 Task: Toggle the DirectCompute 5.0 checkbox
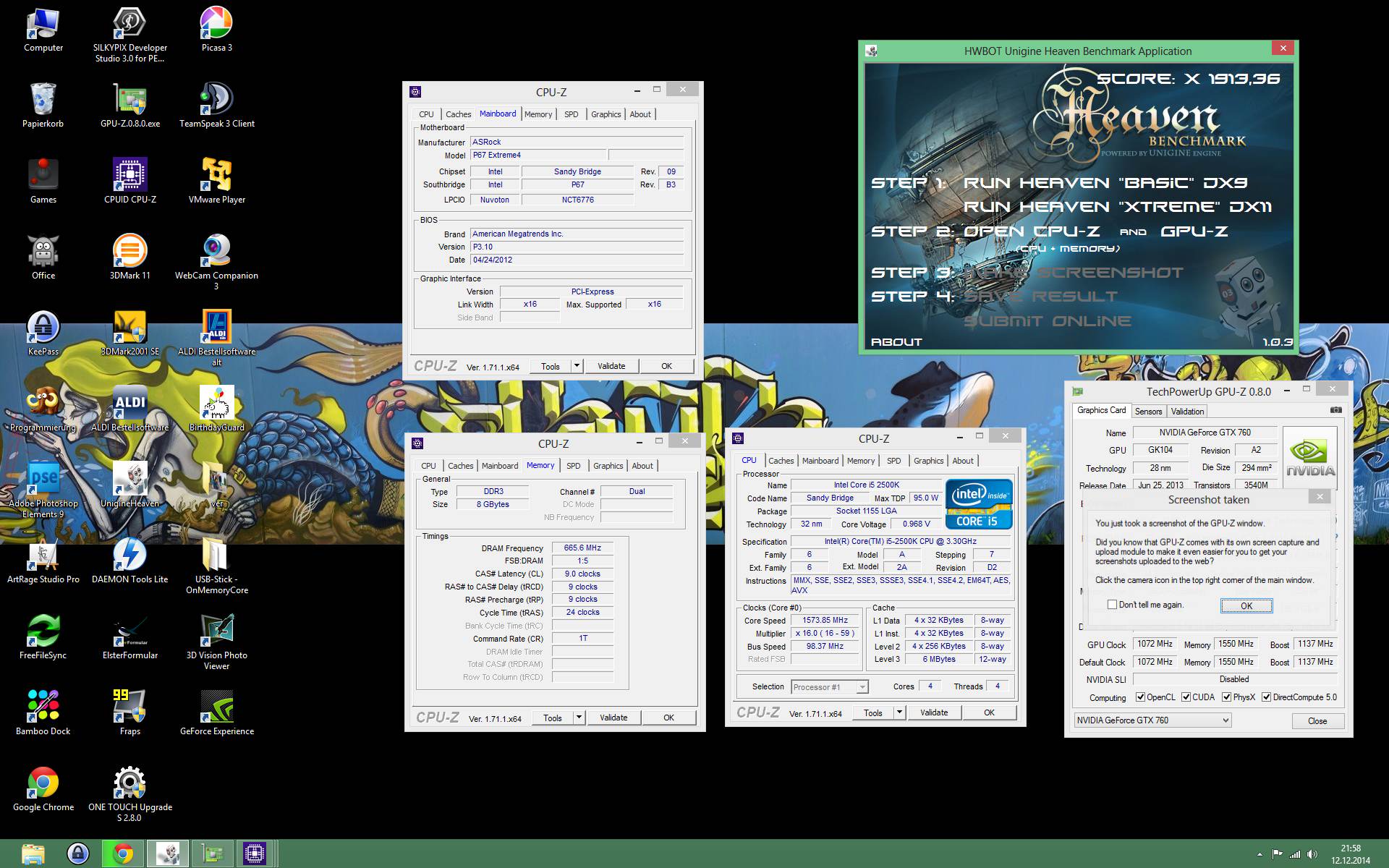click(x=1266, y=697)
